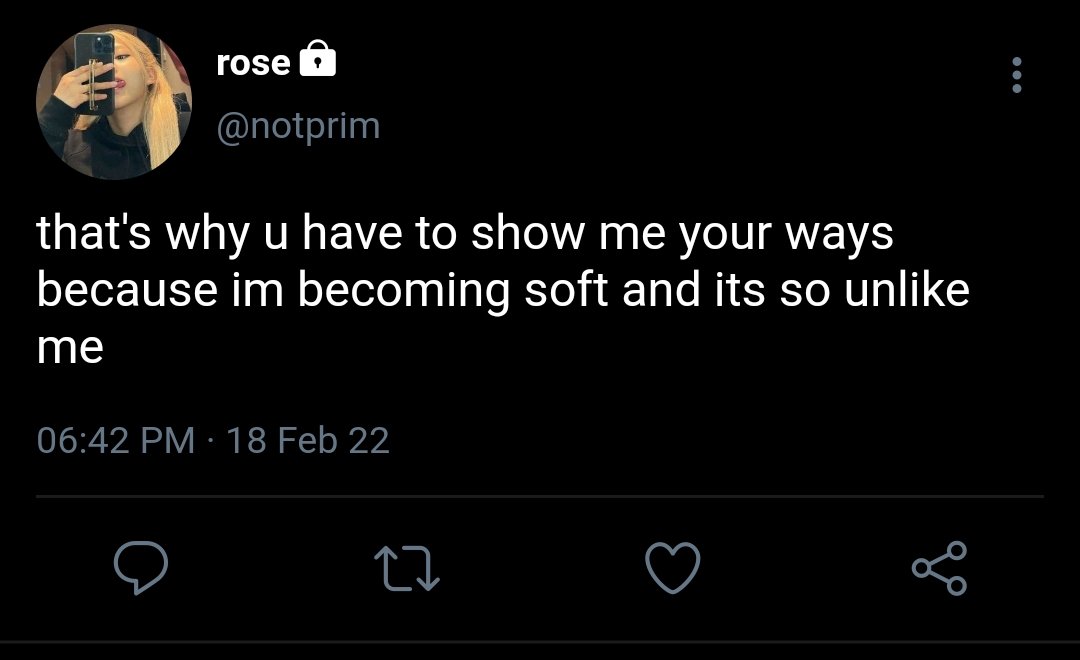
Task: Tap the phone shown in the avatar photo
Action: point(94,71)
